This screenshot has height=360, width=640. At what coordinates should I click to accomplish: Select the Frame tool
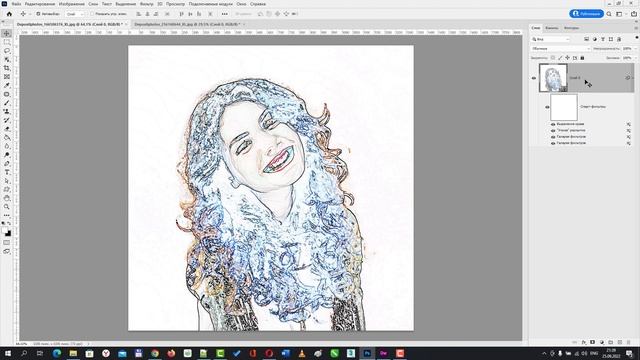coord(7,77)
